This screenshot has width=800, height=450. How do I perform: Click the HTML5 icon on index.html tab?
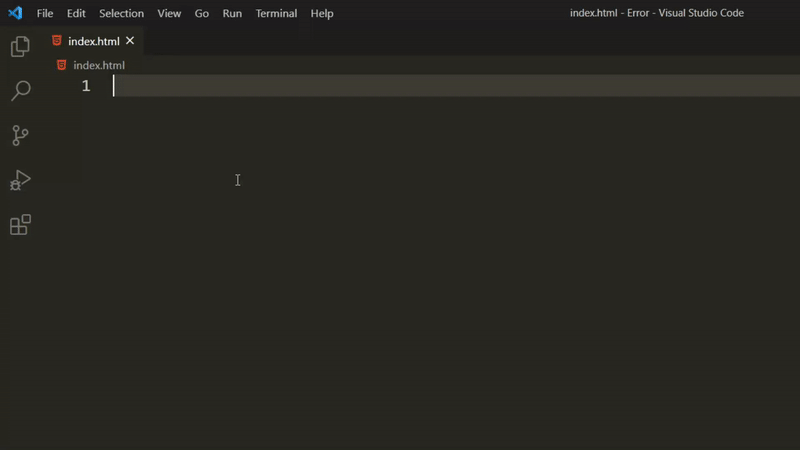(x=57, y=41)
